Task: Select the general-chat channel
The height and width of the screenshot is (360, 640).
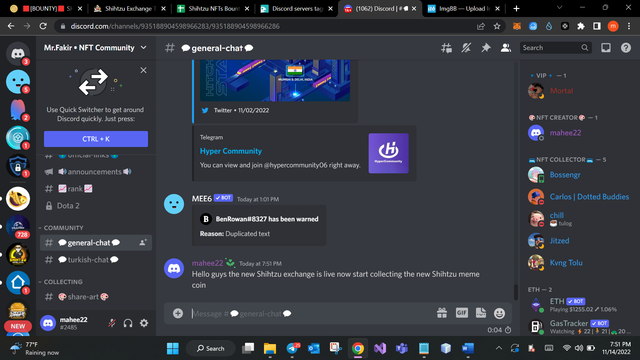Action: point(96,243)
